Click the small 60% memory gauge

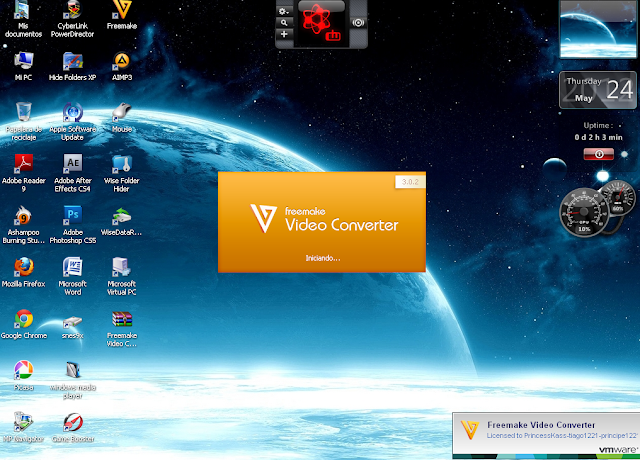tap(617, 197)
